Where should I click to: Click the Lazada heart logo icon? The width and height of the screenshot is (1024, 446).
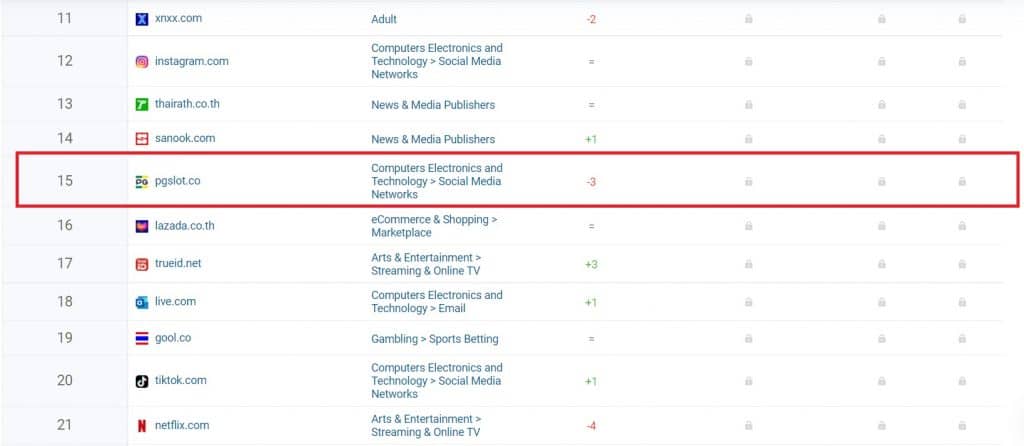coord(142,226)
